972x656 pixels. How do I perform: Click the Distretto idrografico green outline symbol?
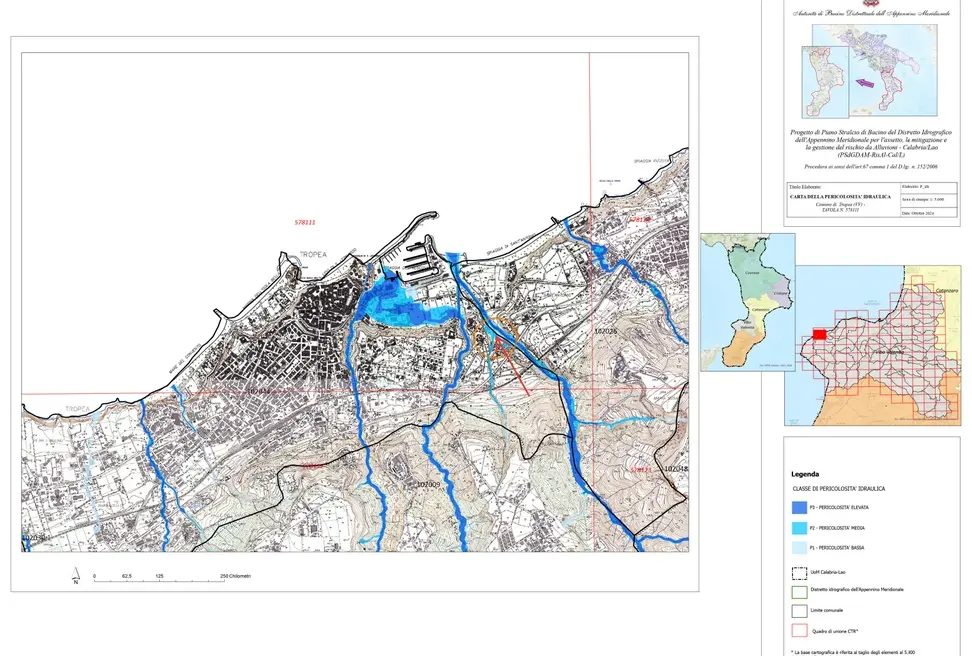(x=799, y=591)
